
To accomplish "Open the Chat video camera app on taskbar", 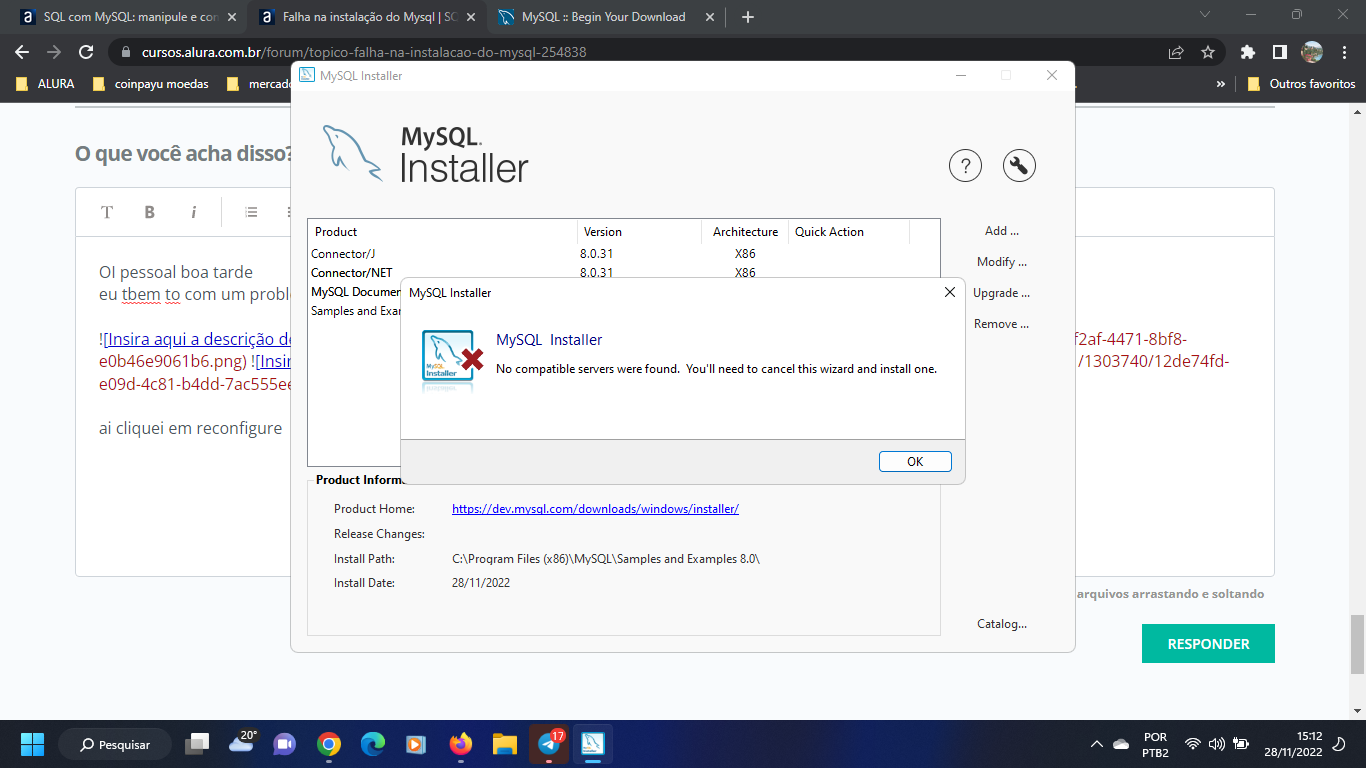I will tap(285, 744).
